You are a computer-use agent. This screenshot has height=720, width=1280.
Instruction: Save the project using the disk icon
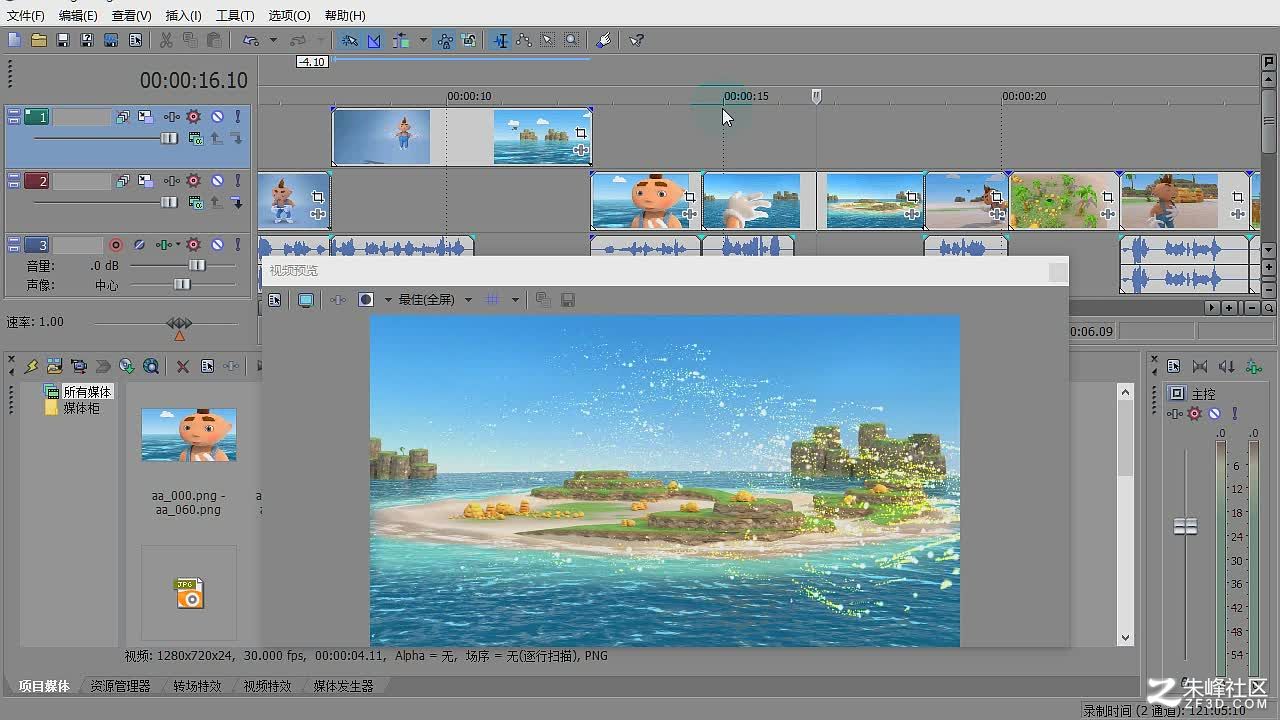coord(62,40)
